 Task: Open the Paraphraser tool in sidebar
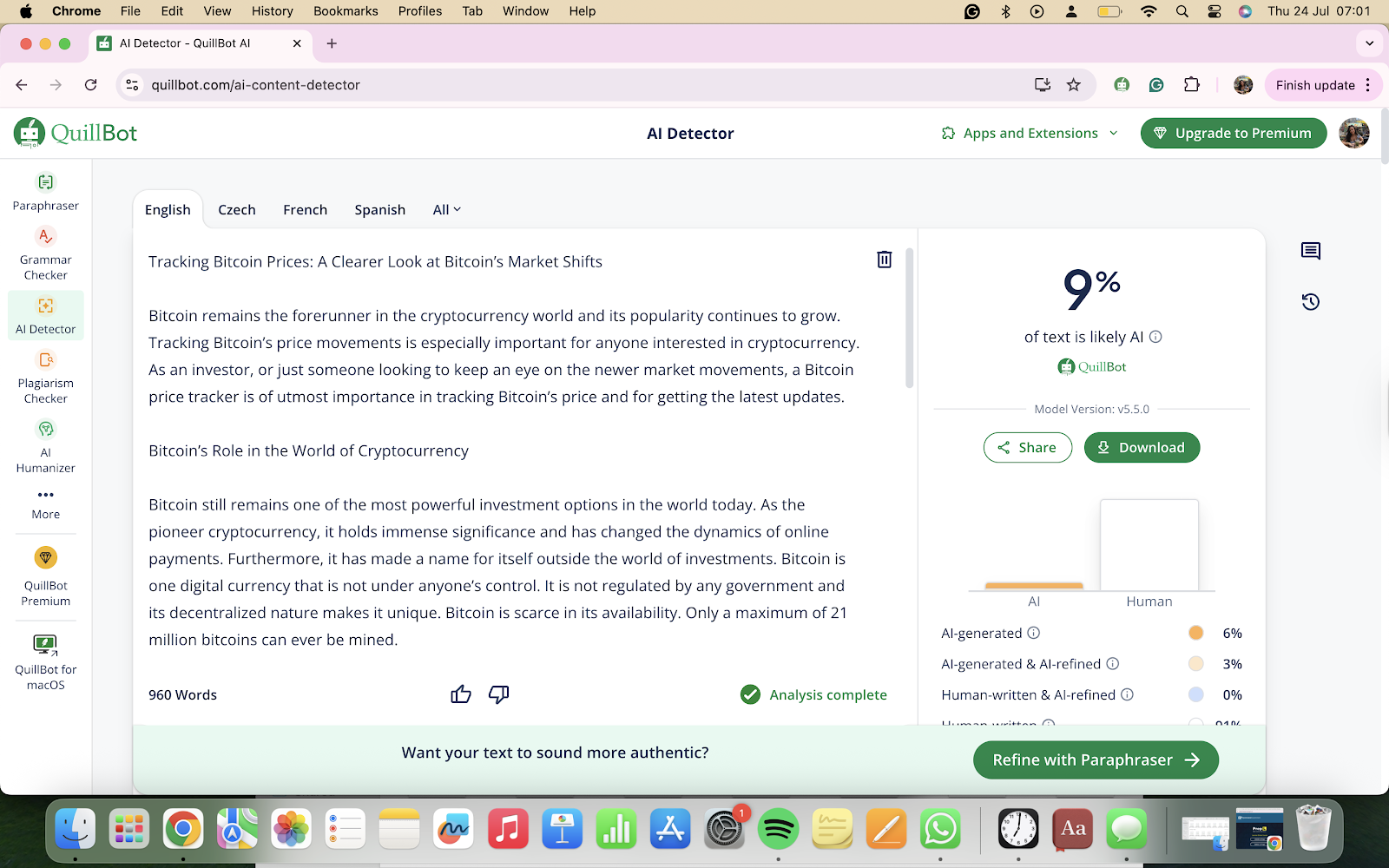[x=45, y=192]
